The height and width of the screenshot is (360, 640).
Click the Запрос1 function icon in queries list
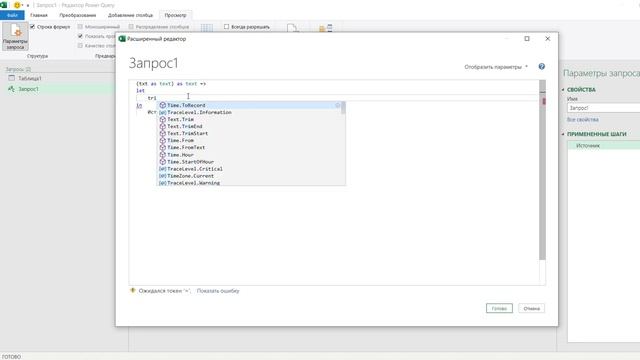(11, 89)
